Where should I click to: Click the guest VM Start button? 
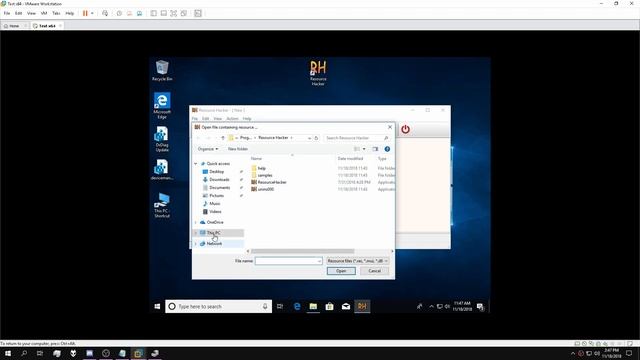(x=157, y=306)
